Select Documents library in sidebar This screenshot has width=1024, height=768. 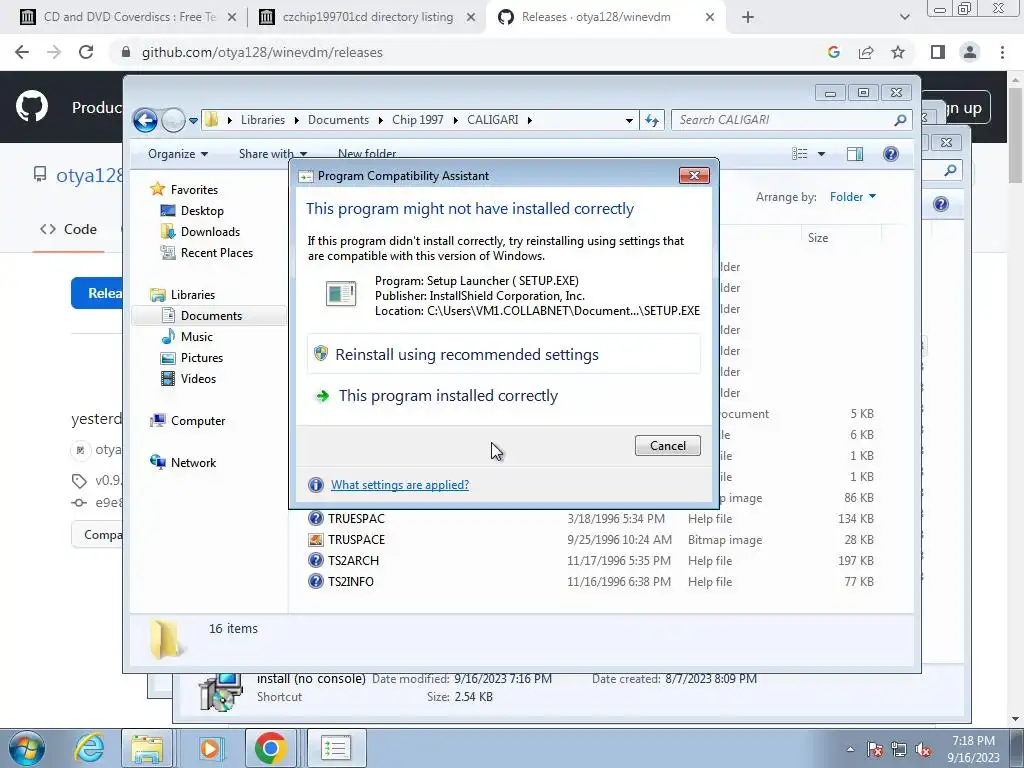coord(209,315)
